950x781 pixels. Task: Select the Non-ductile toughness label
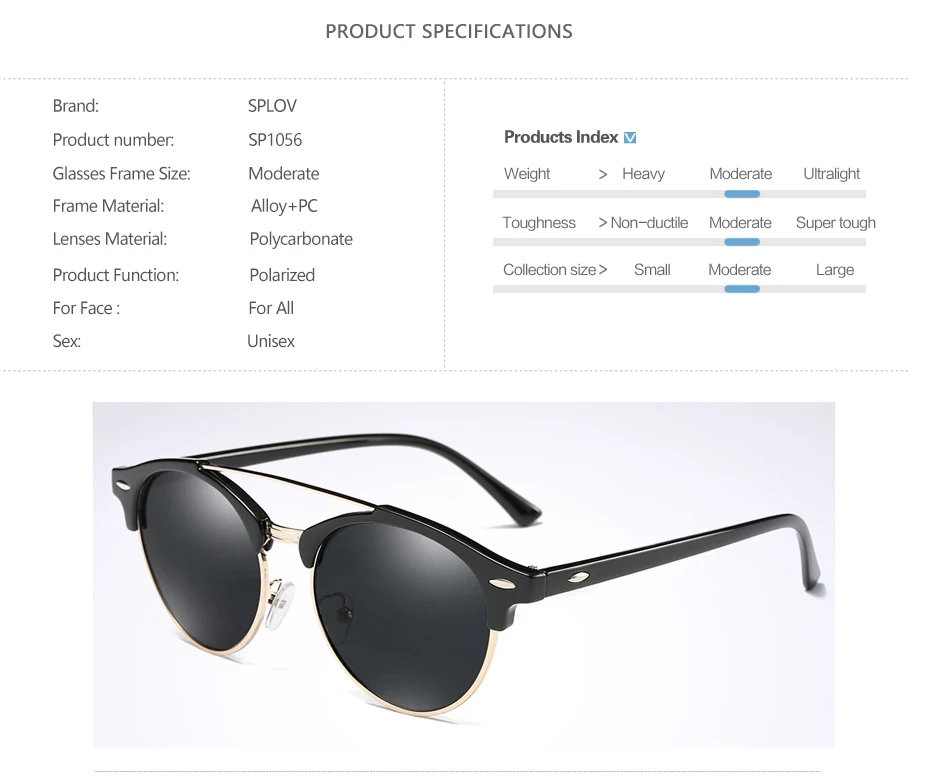pos(649,223)
